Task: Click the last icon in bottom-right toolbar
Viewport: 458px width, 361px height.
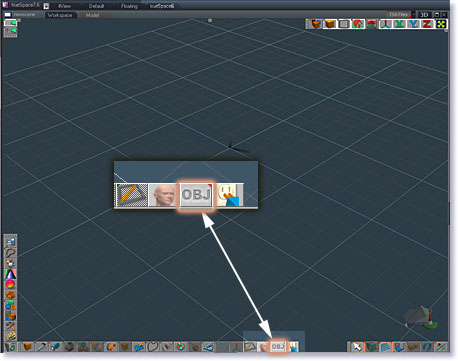Action: [441, 347]
